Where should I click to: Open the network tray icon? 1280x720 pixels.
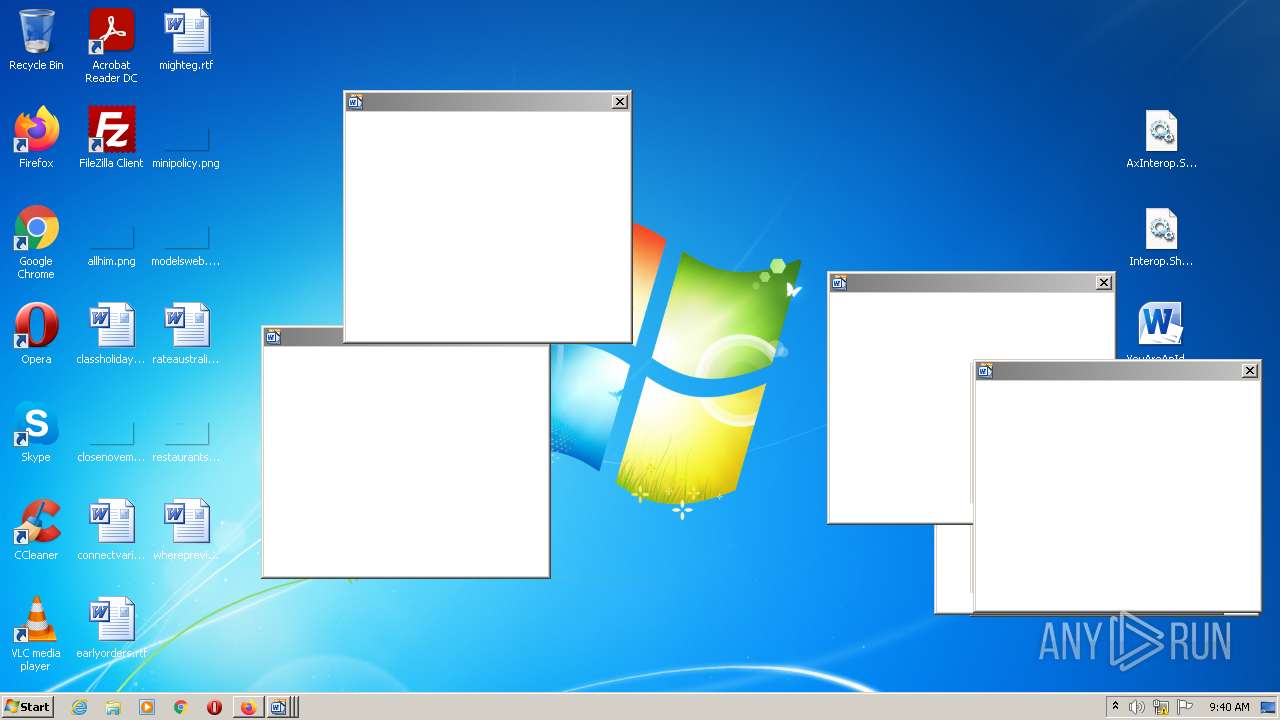pyautogui.click(x=1161, y=707)
